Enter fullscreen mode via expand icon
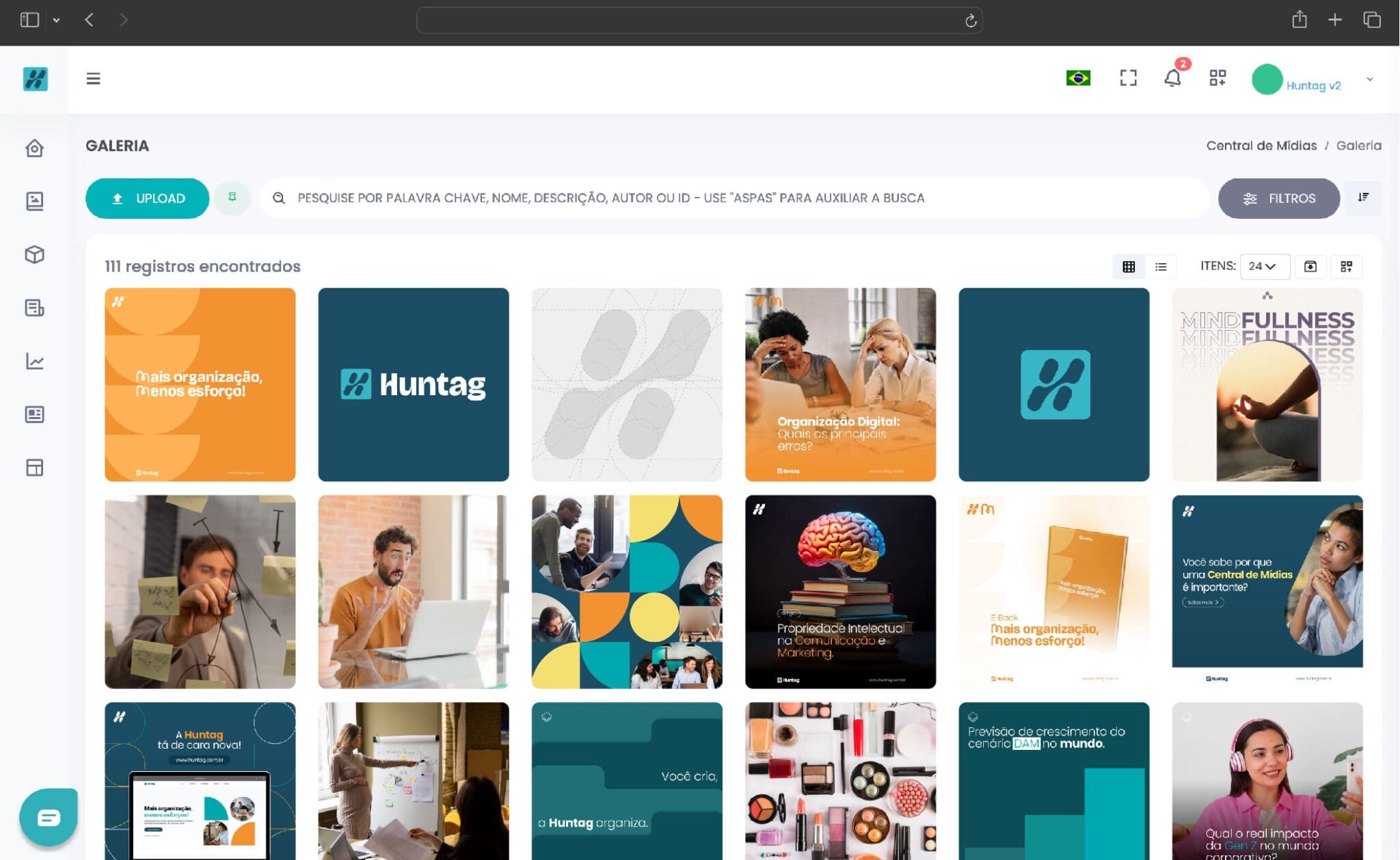Image resolution: width=1400 pixels, height=860 pixels. (x=1128, y=78)
